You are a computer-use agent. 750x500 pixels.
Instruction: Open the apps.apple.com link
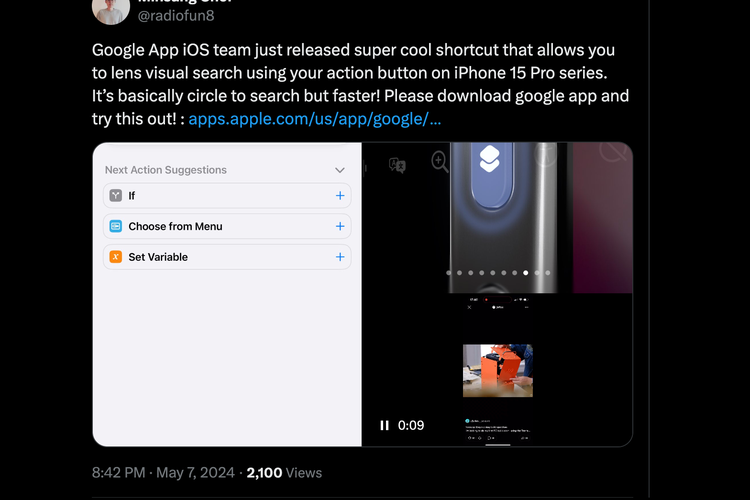tap(315, 119)
